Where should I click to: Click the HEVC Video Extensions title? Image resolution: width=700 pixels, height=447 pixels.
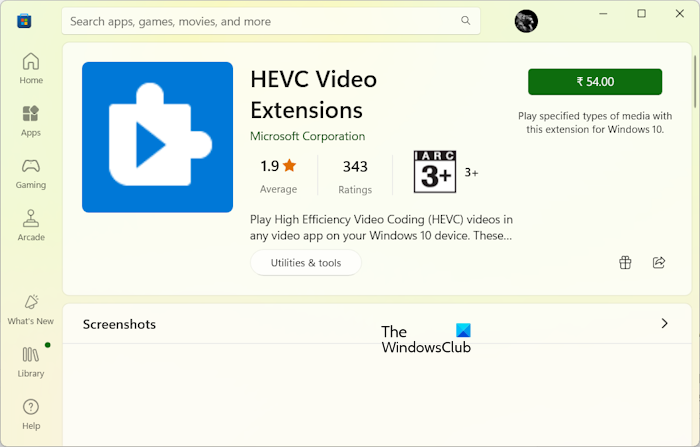coord(313,95)
